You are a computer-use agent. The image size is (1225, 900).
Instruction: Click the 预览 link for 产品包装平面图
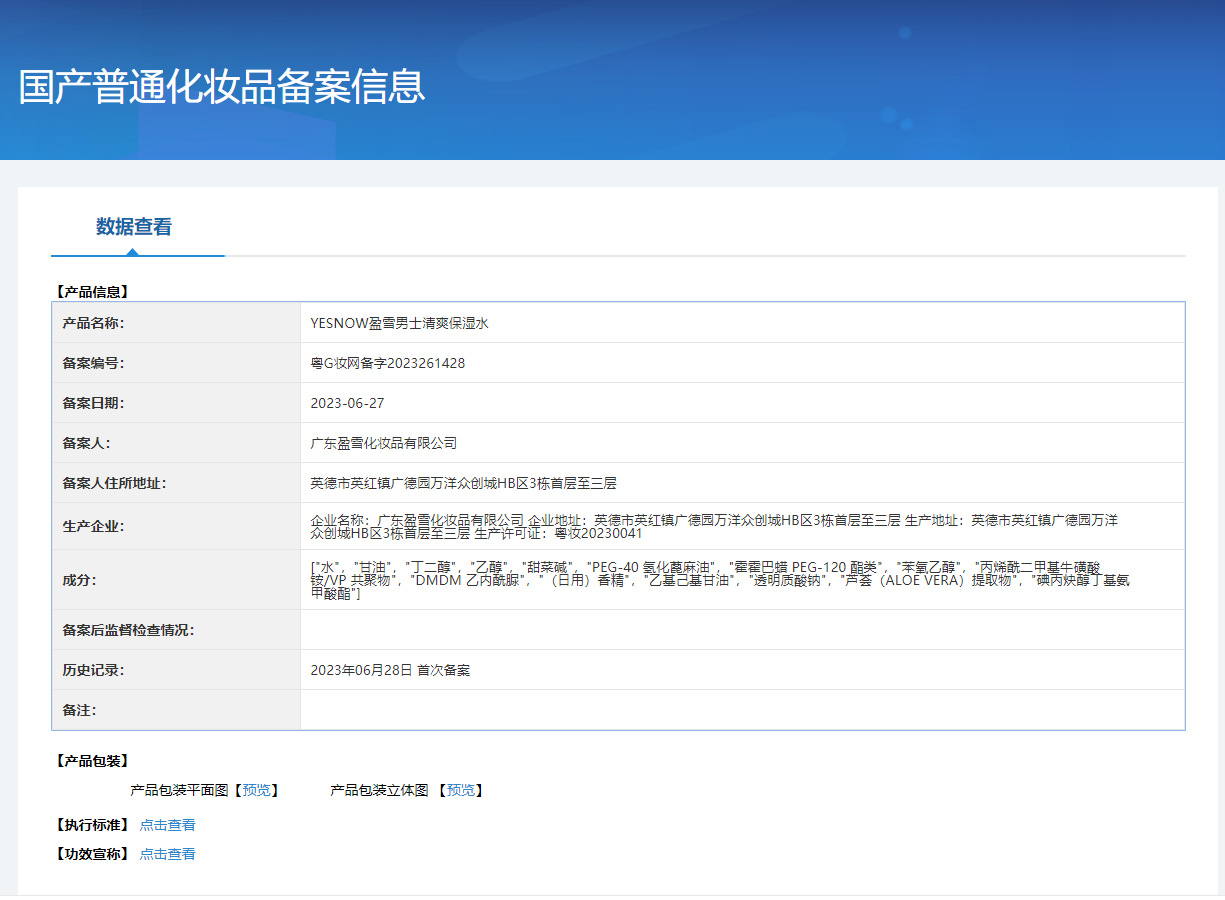(x=256, y=790)
